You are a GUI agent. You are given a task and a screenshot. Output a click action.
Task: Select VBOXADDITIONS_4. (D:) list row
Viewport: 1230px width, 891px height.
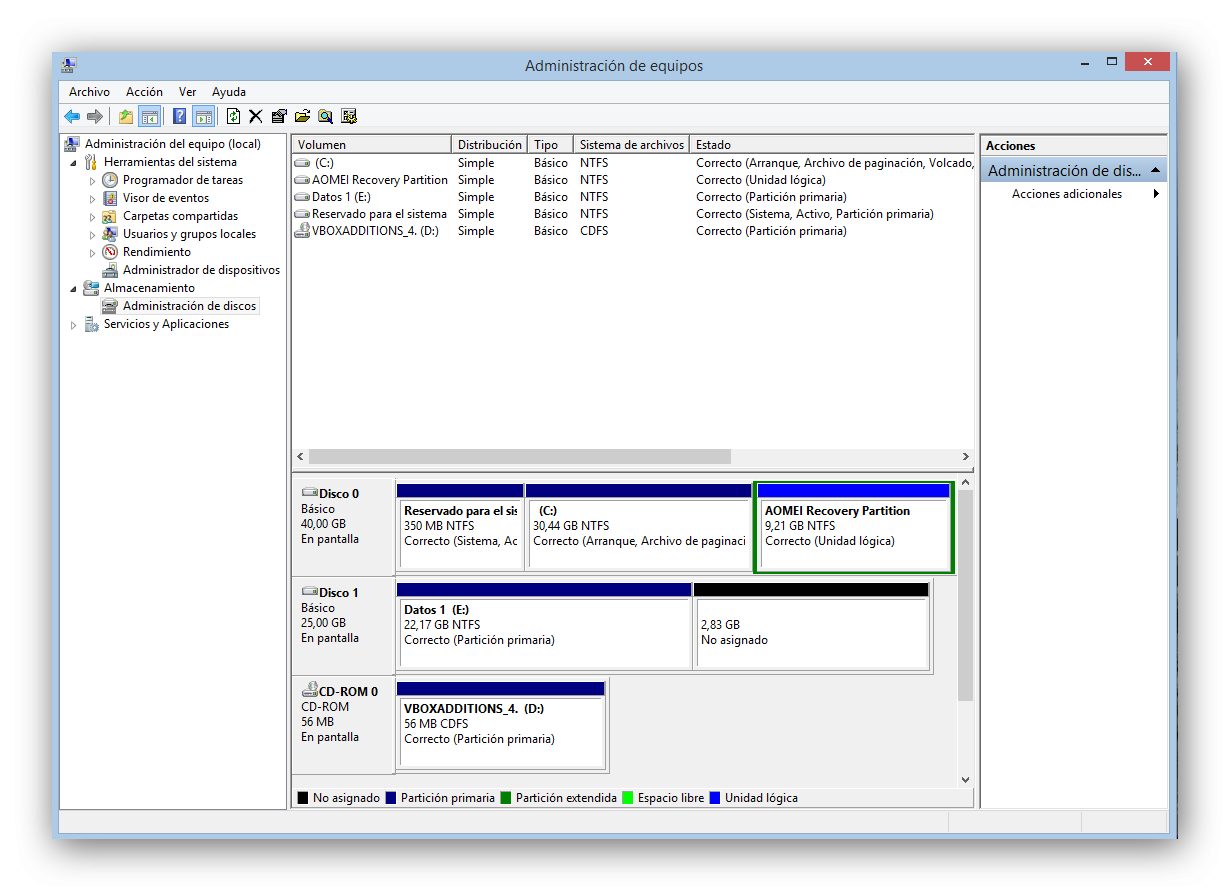pyautogui.click(x=633, y=231)
